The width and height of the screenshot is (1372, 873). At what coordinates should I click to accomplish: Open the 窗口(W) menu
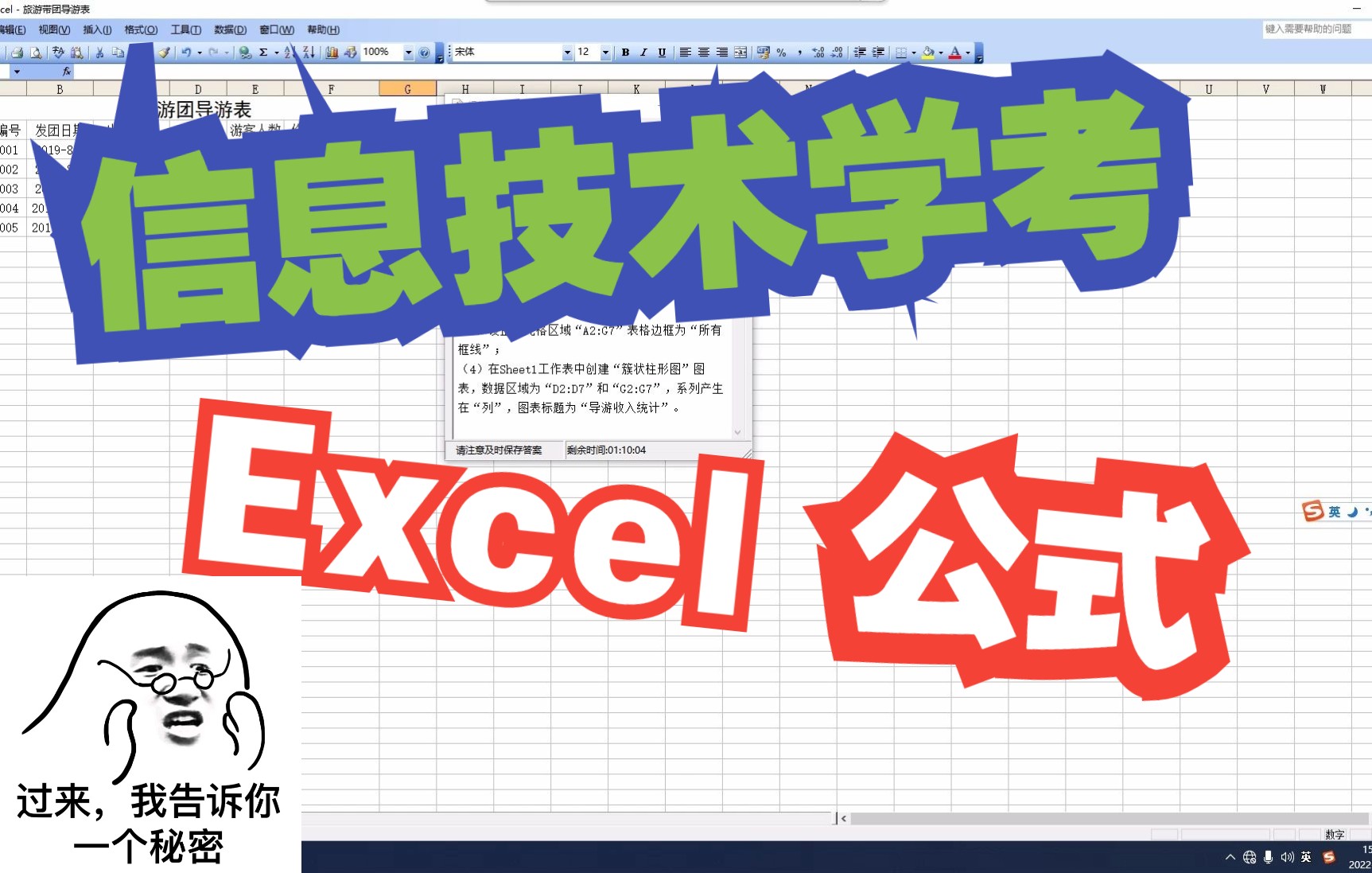tap(276, 30)
